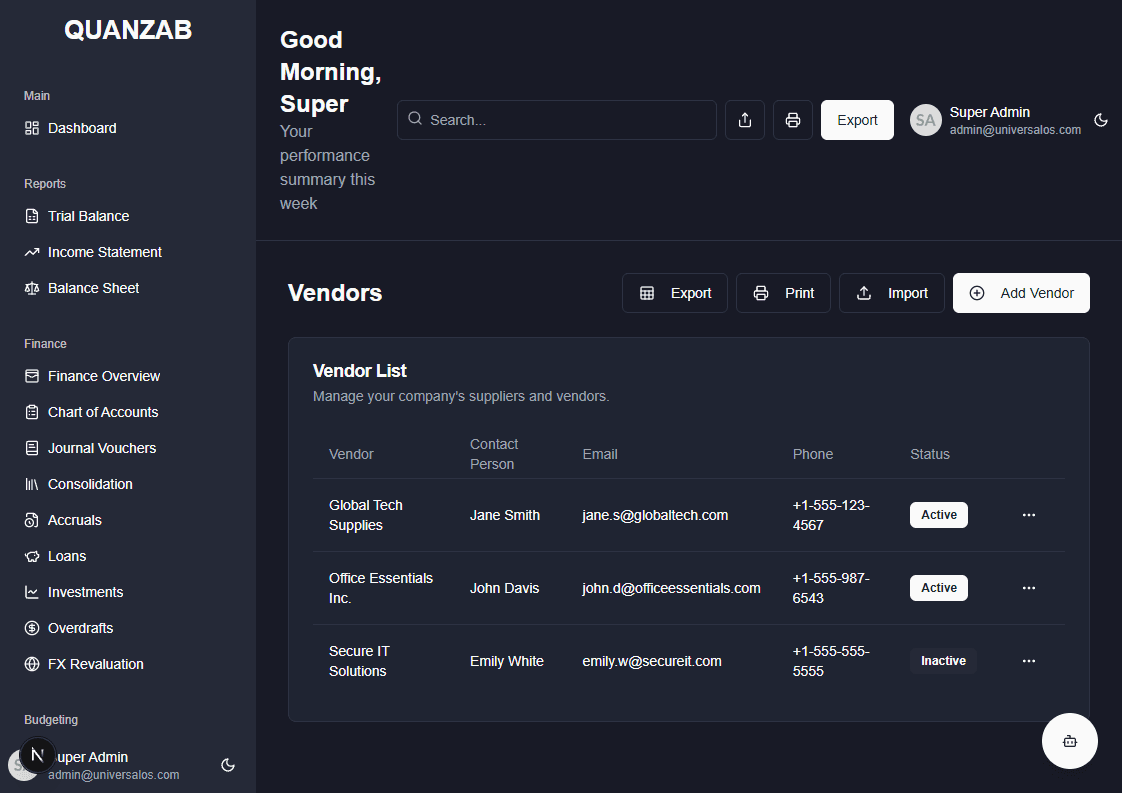Viewport: 1122px width, 793px height.
Task: Click Super Admin name in header
Action: click(x=990, y=112)
